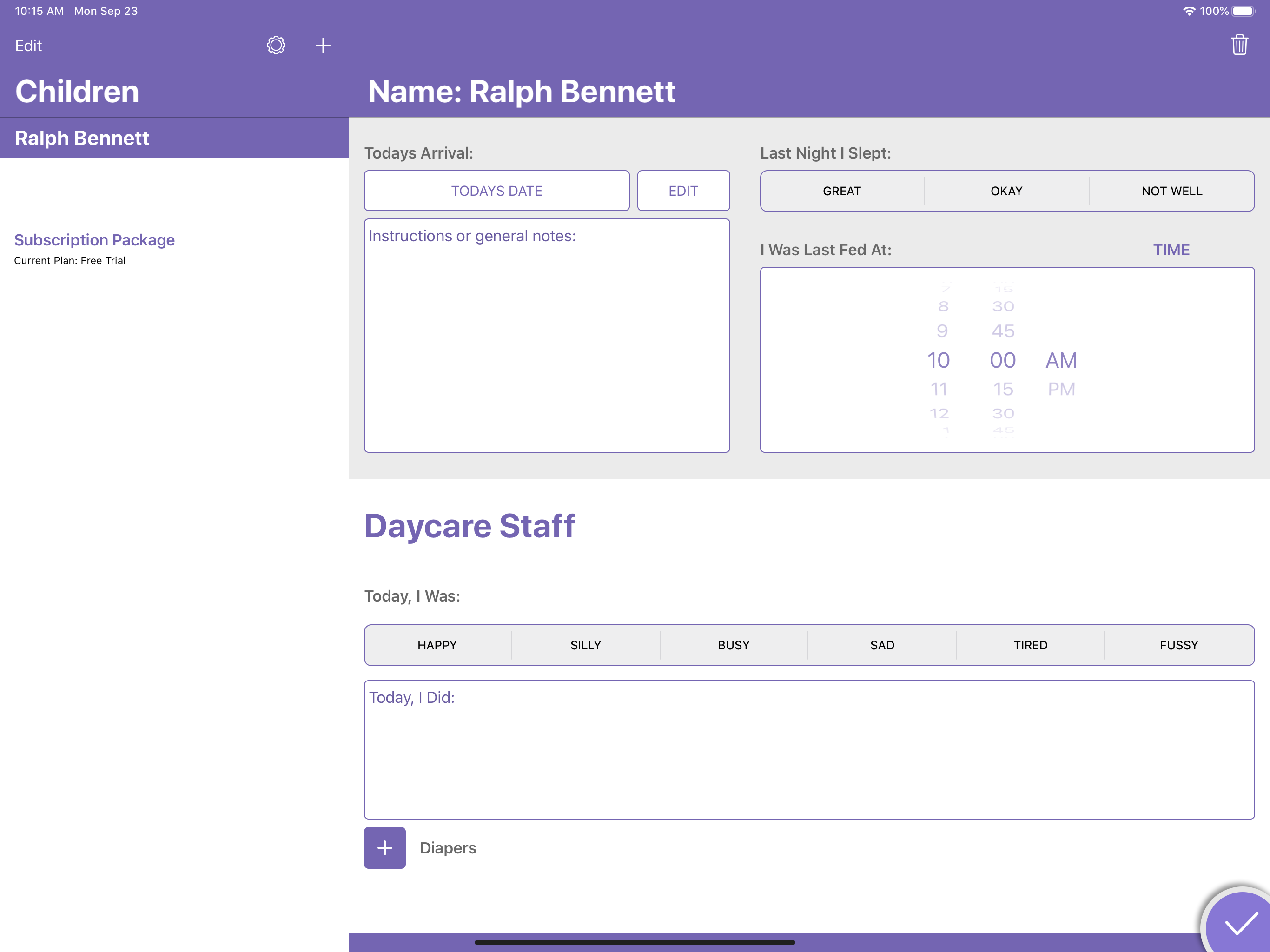1270x952 pixels.
Task: Pick hour 11 in the time picker
Action: click(x=939, y=389)
